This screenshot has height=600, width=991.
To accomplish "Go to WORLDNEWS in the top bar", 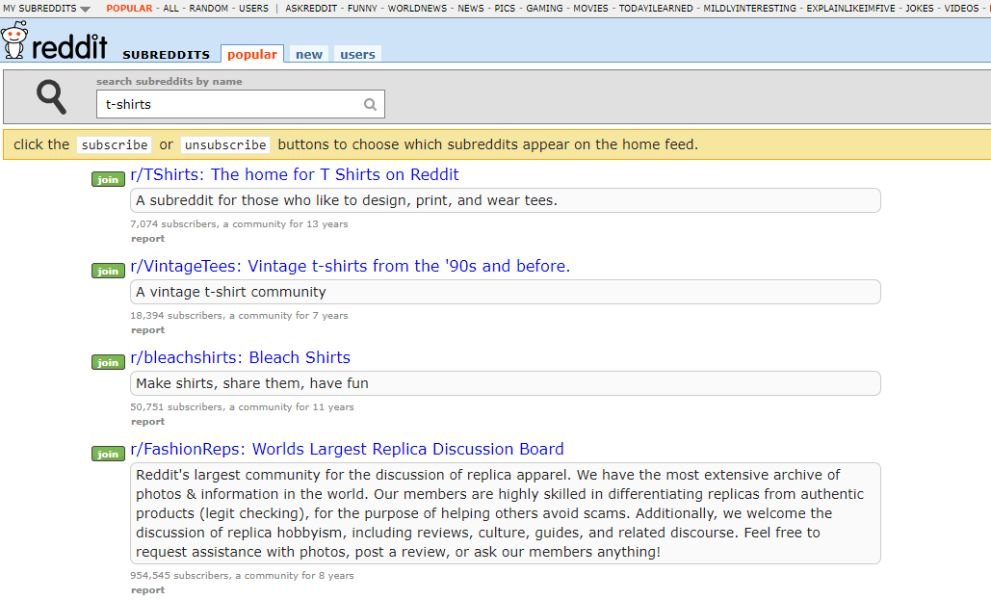I will coord(417,8).
